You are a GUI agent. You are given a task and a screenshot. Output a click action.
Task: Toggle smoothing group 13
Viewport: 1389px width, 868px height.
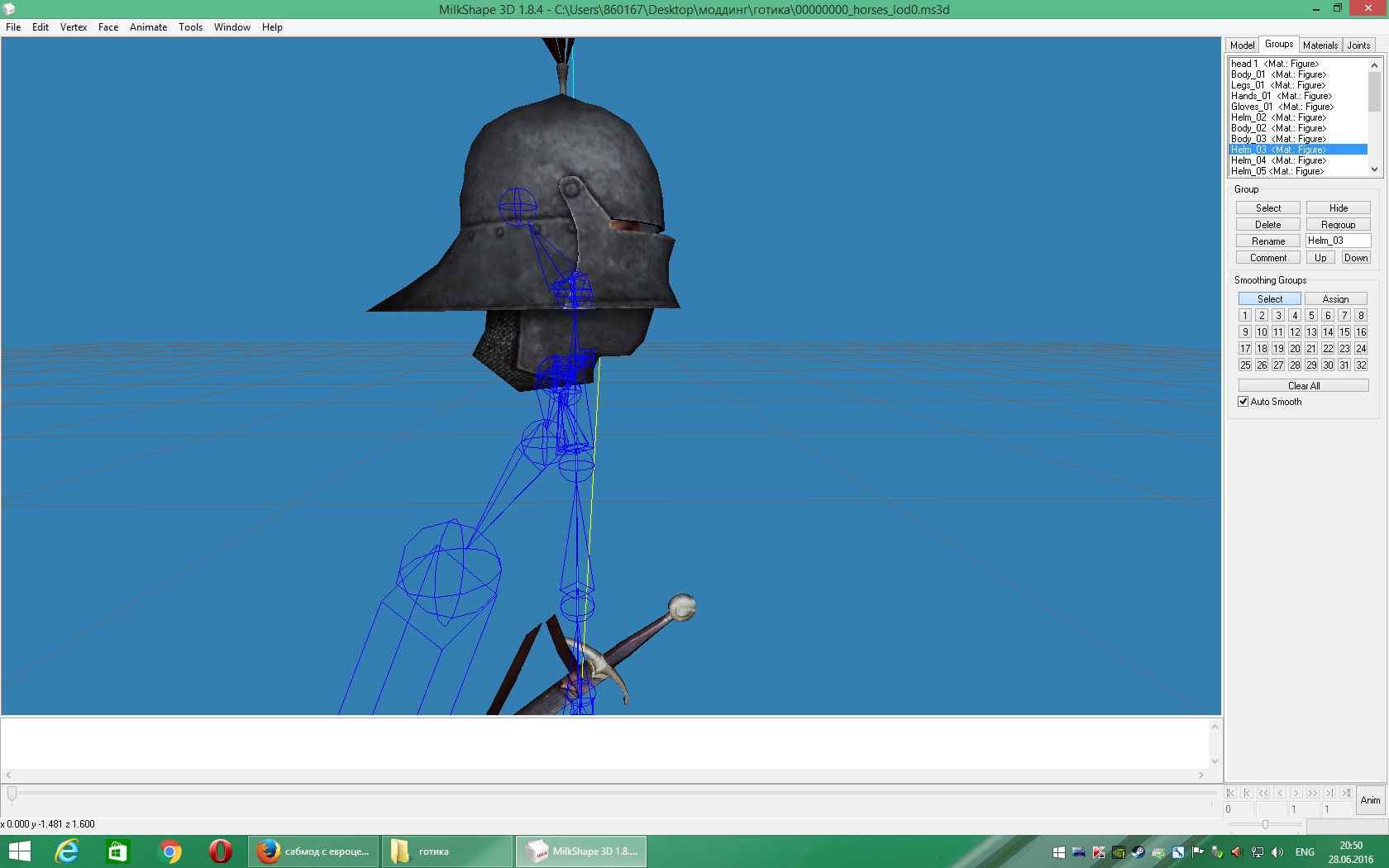(x=1311, y=332)
